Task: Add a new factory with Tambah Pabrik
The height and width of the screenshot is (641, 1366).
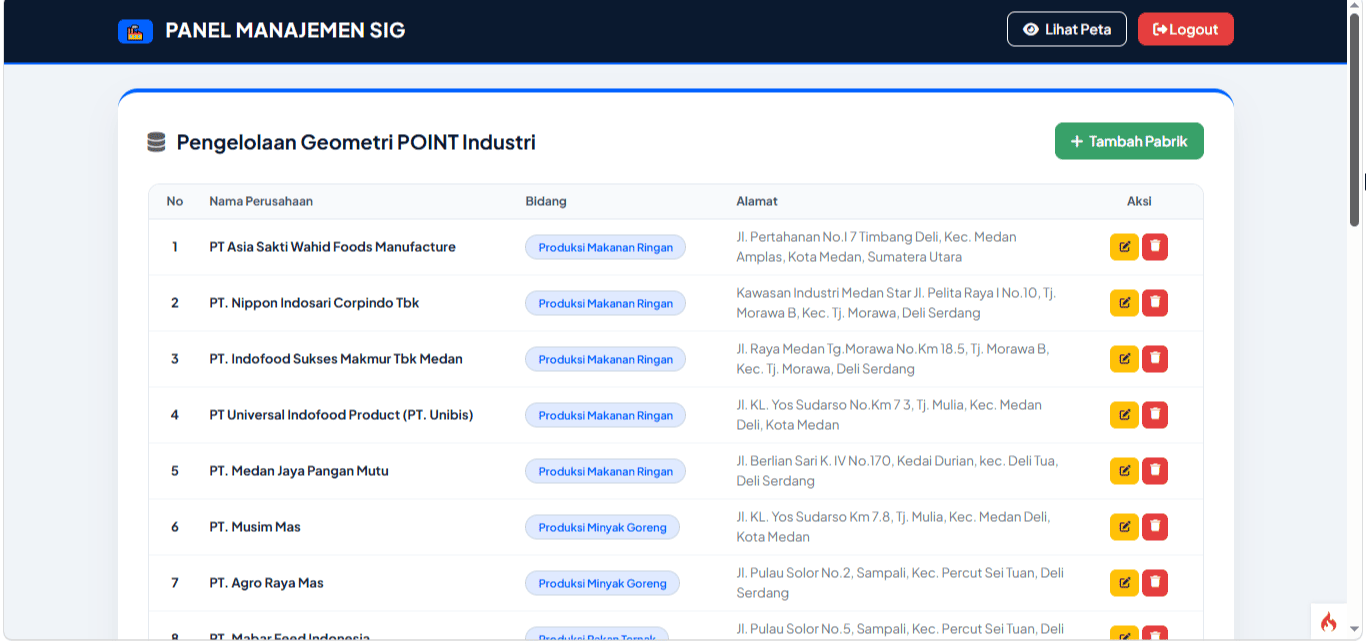Action: [x=1129, y=141]
